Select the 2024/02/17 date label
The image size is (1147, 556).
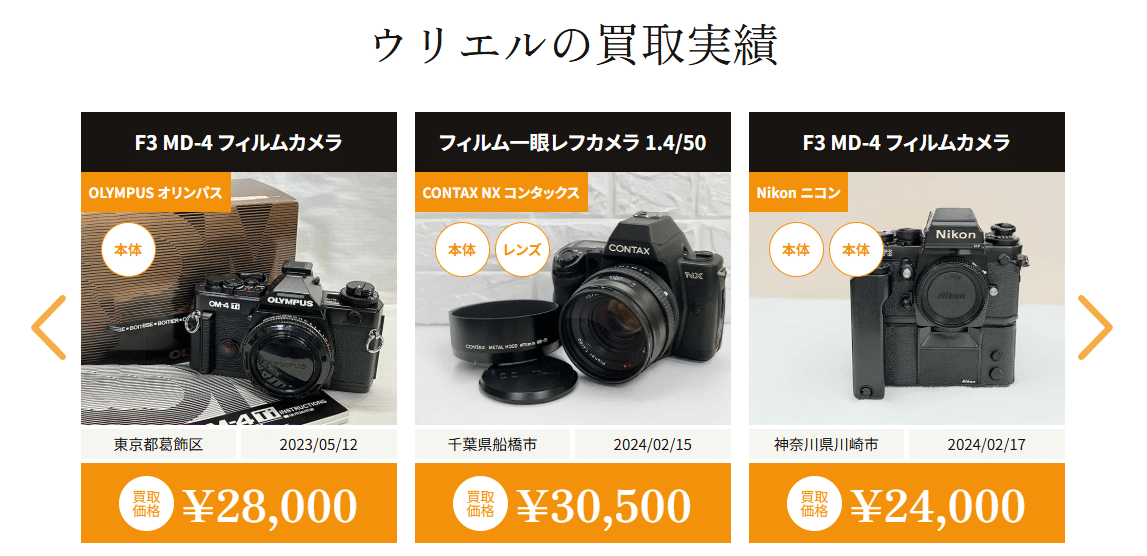click(987, 444)
